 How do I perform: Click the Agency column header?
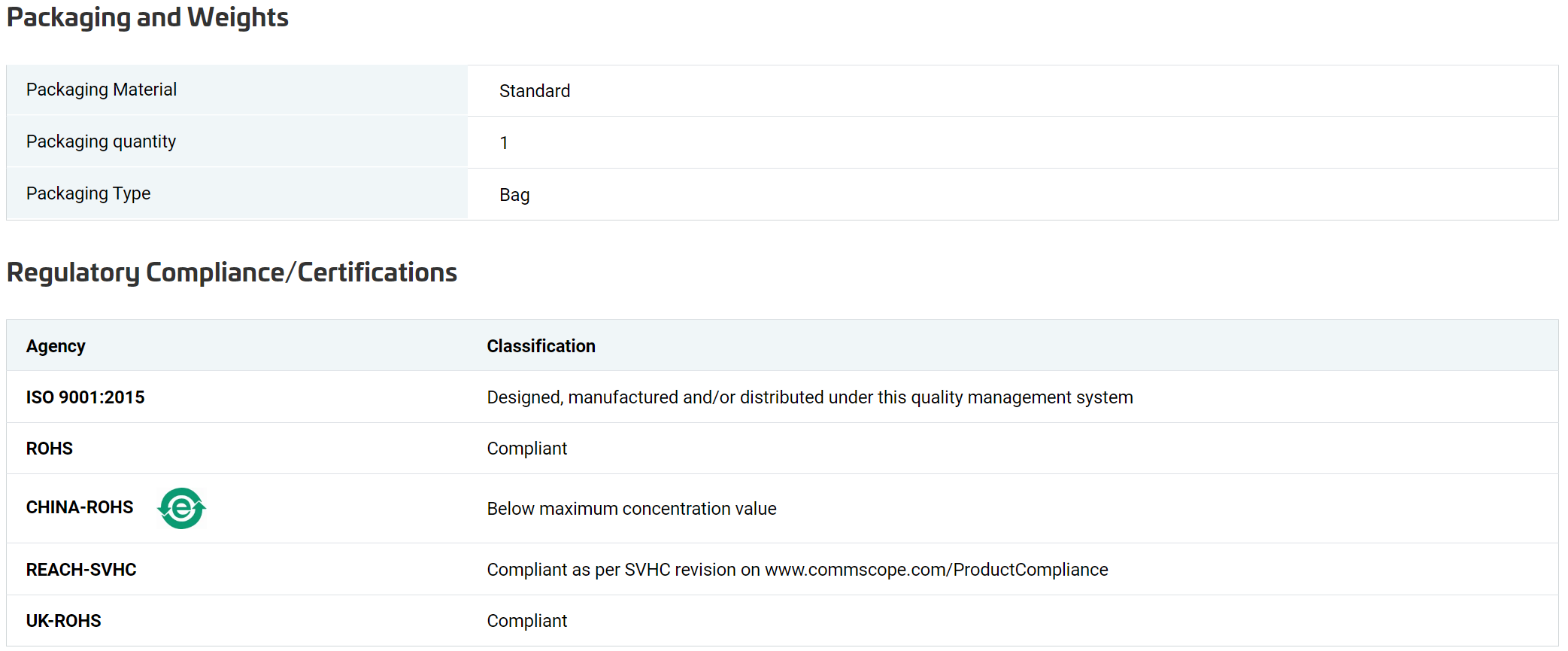[x=56, y=346]
